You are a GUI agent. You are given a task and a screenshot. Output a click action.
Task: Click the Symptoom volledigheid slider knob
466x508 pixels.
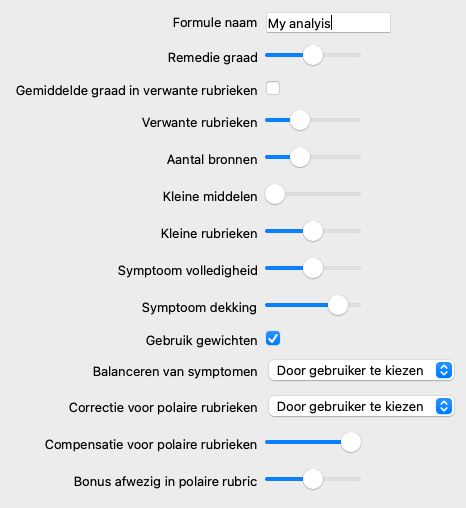[x=313, y=268]
